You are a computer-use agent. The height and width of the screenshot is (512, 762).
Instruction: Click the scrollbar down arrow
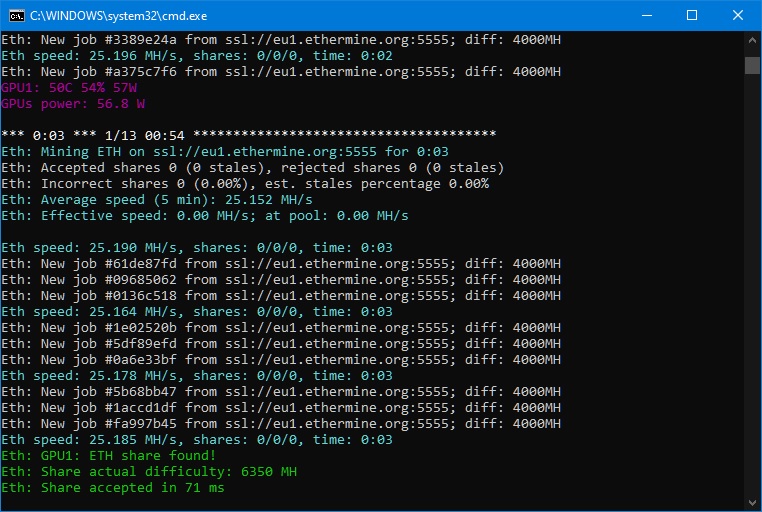click(x=752, y=502)
